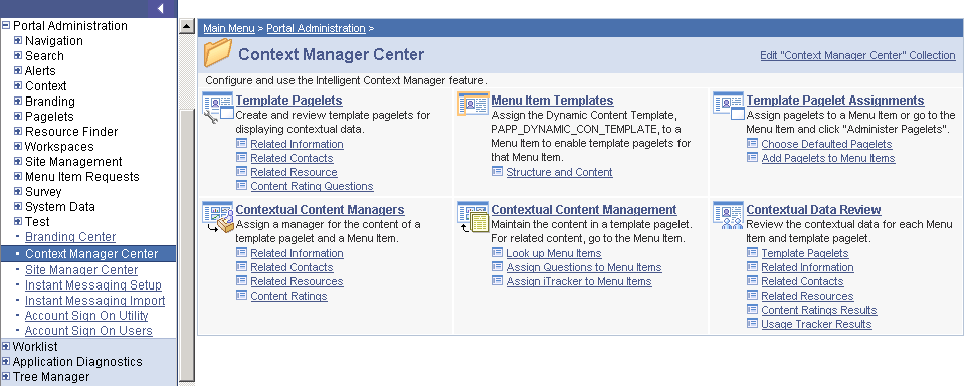Click Edit "Context Manager Center" Collection link
The height and width of the screenshot is (386, 970).
tap(857, 55)
